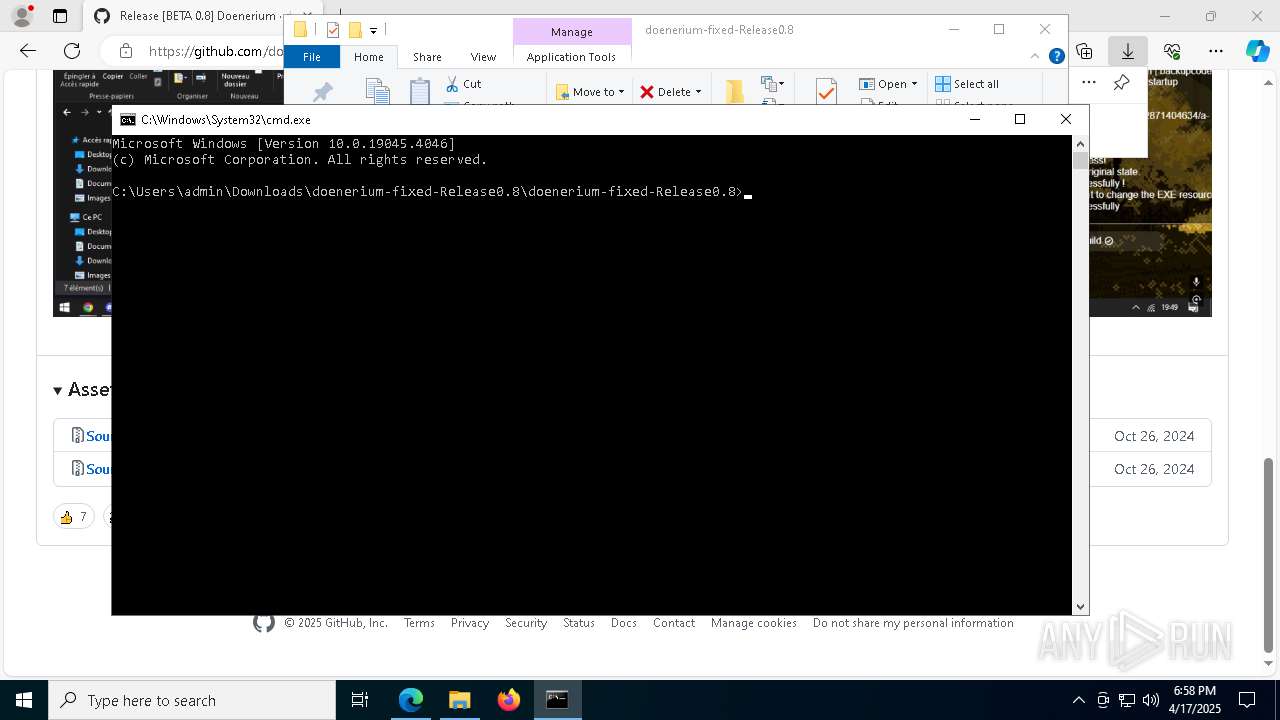This screenshot has width=1280, height=720.
Task: Open Edge Collections icon
Action: tap(1084, 51)
